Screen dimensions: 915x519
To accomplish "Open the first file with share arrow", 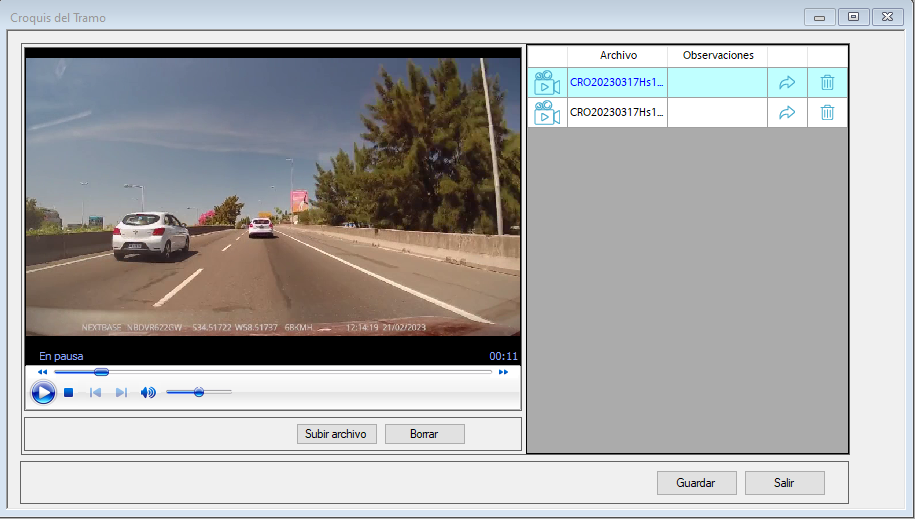I will 787,82.
